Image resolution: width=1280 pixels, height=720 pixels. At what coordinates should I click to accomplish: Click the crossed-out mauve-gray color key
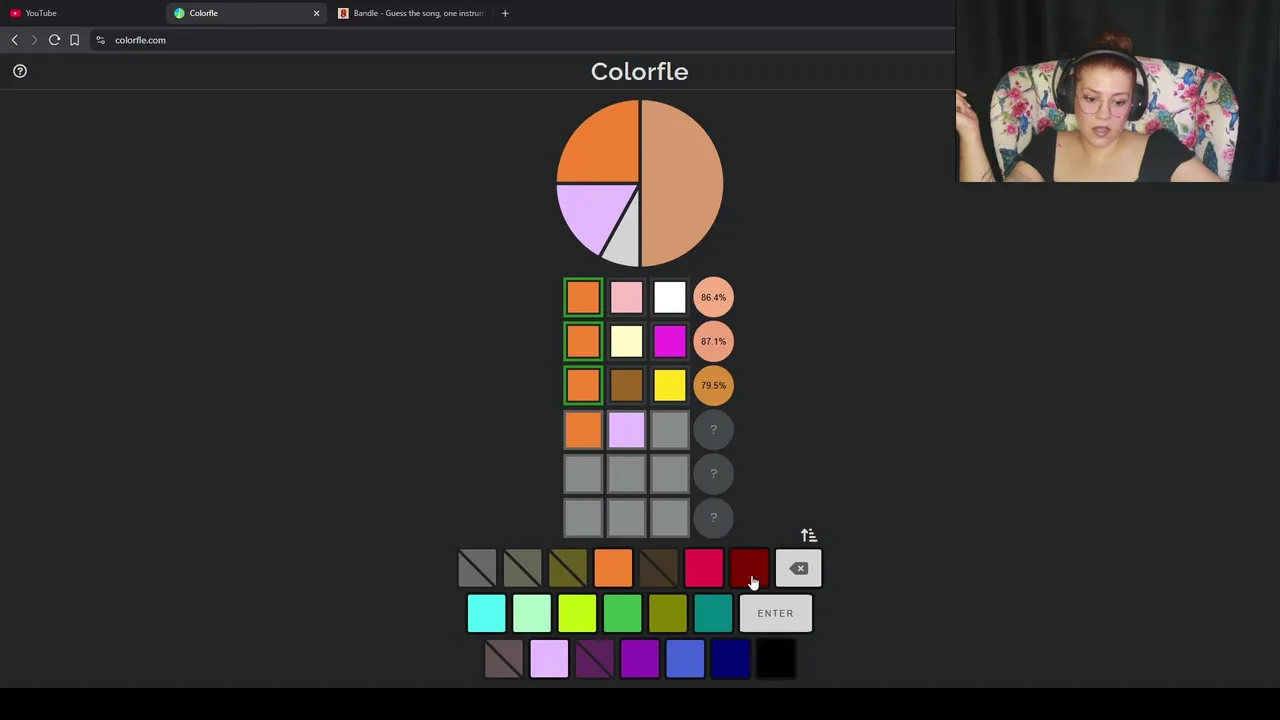(x=504, y=659)
